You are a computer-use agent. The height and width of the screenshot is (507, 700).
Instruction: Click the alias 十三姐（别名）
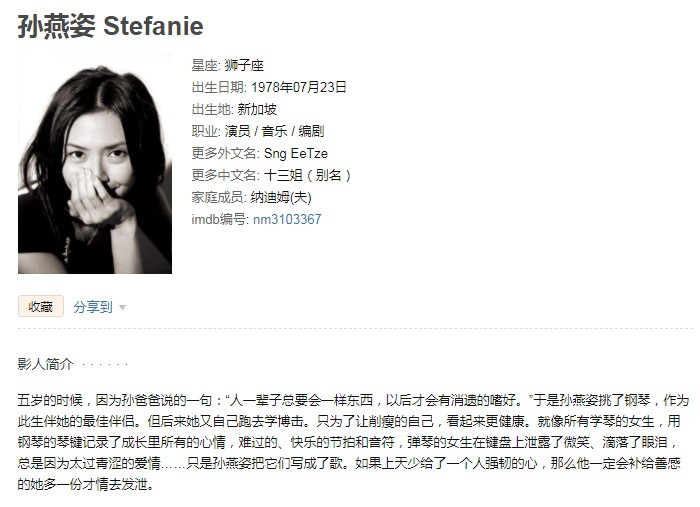click(308, 175)
